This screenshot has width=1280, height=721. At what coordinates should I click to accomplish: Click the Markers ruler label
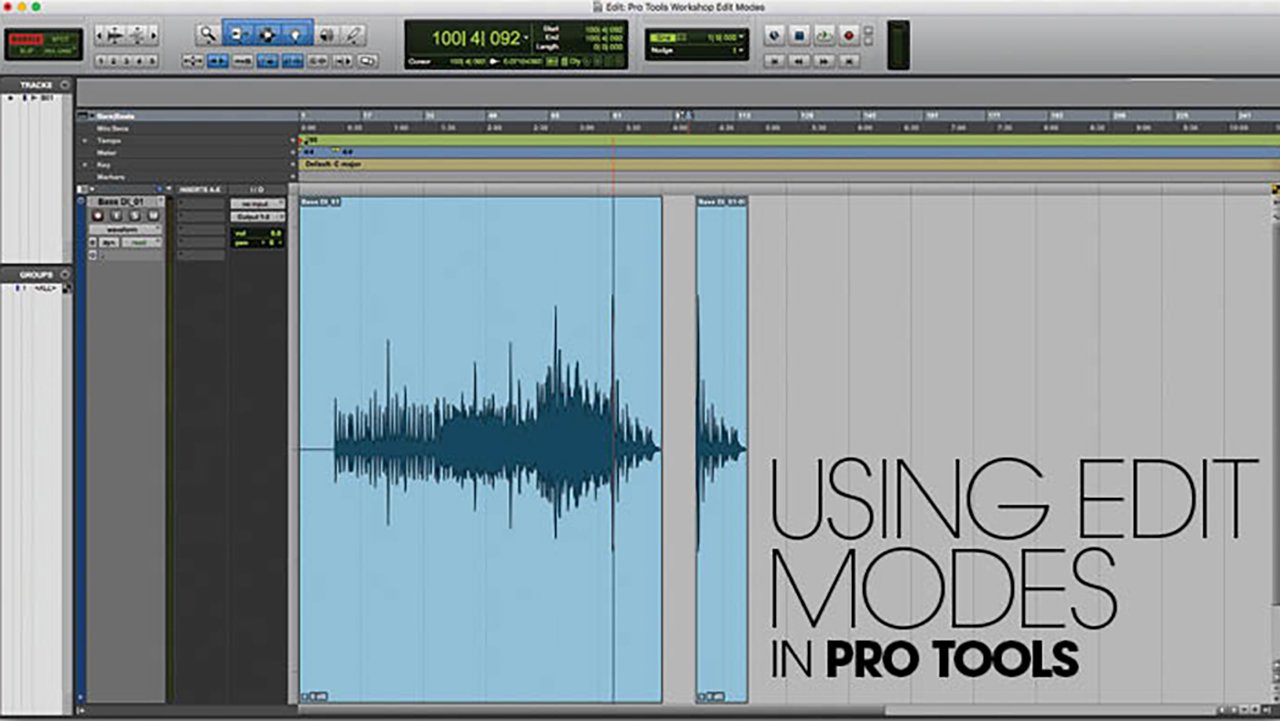[x=111, y=177]
